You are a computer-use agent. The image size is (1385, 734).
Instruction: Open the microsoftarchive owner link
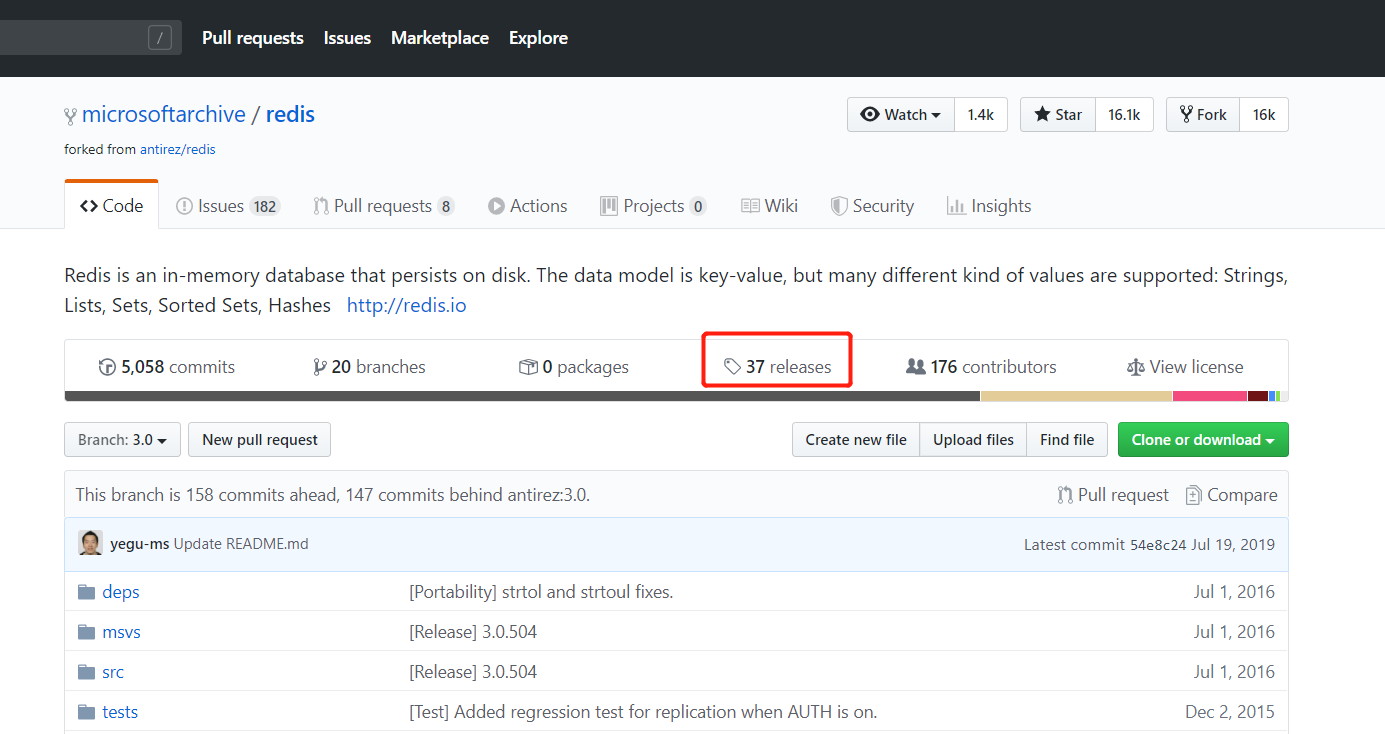pyautogui.click(x=164, y=114)
